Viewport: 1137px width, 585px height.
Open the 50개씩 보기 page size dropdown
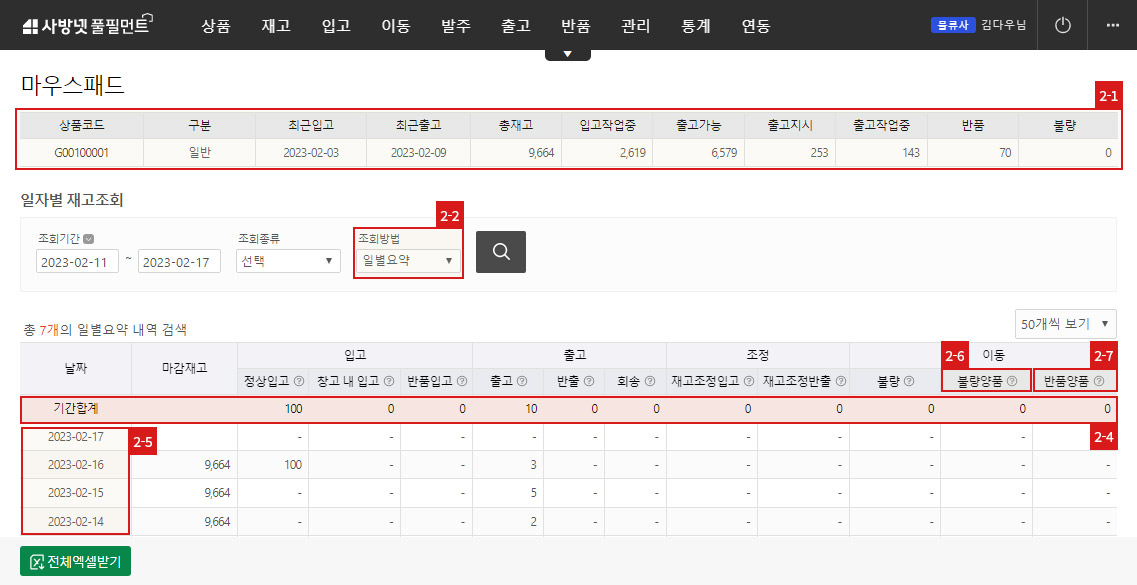click(x=1065, y=323)
